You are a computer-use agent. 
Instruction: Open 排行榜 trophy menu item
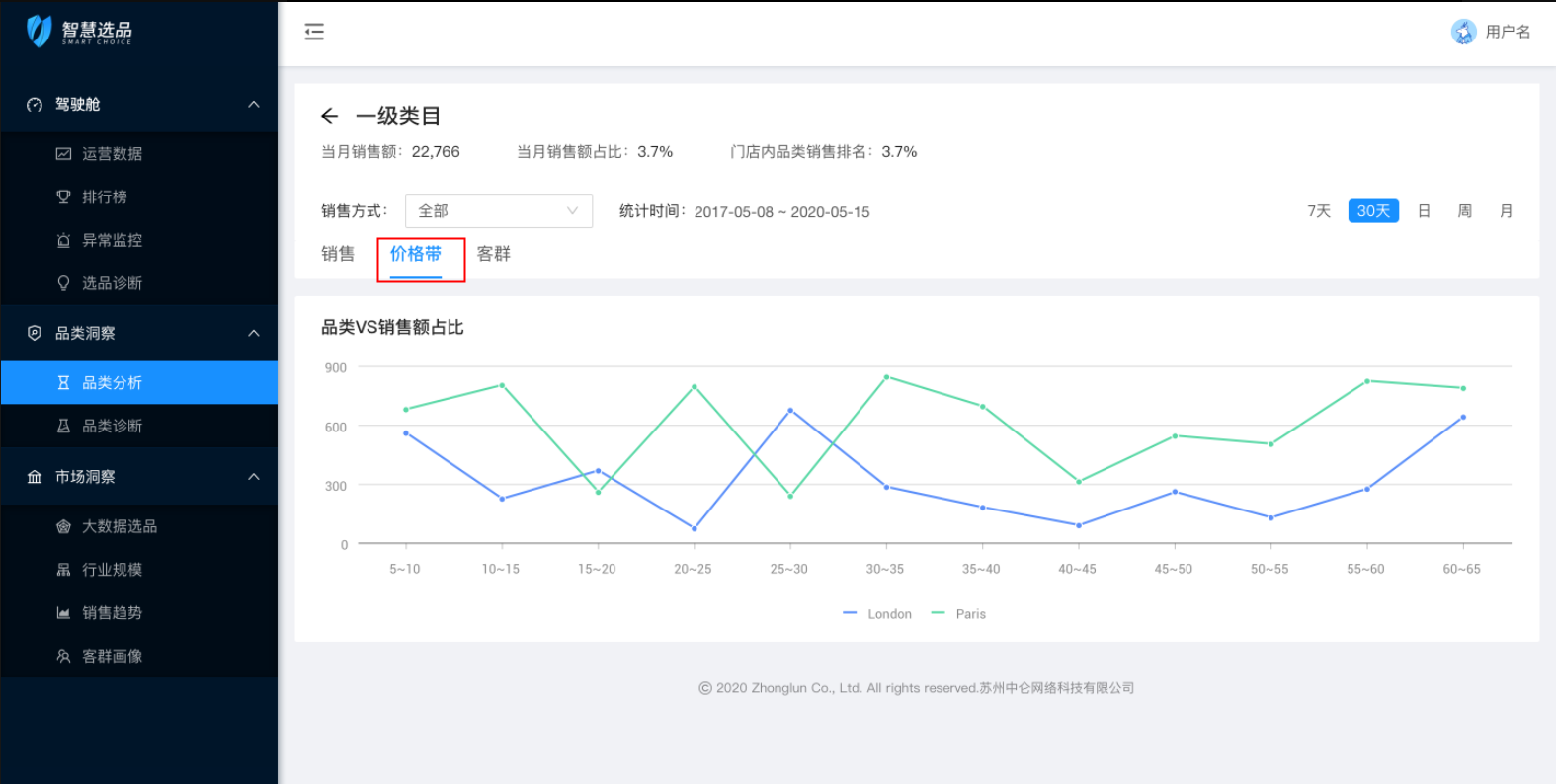click(x=104, y=197)
